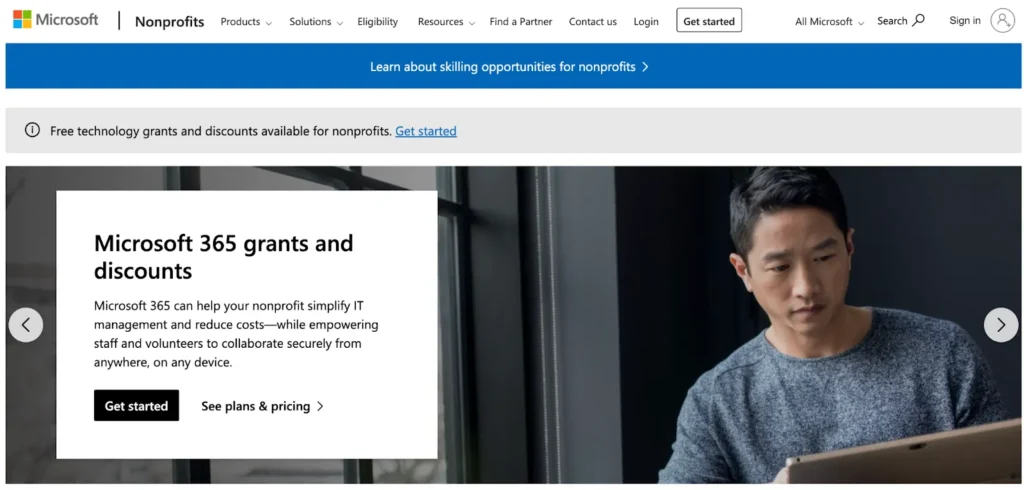Open skilling opportunities for nonprofits banner
The width and height of the screenshot is (1024, 490).
[x=509, y=67]
